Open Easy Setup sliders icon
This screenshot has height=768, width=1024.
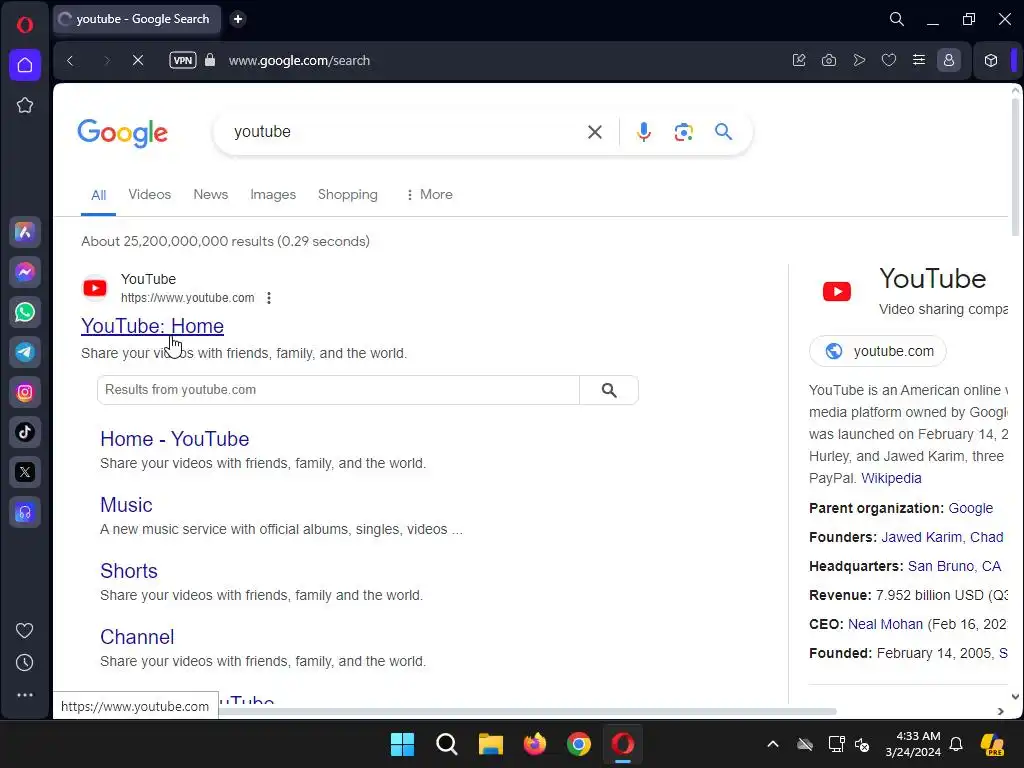tap(919, 60)
